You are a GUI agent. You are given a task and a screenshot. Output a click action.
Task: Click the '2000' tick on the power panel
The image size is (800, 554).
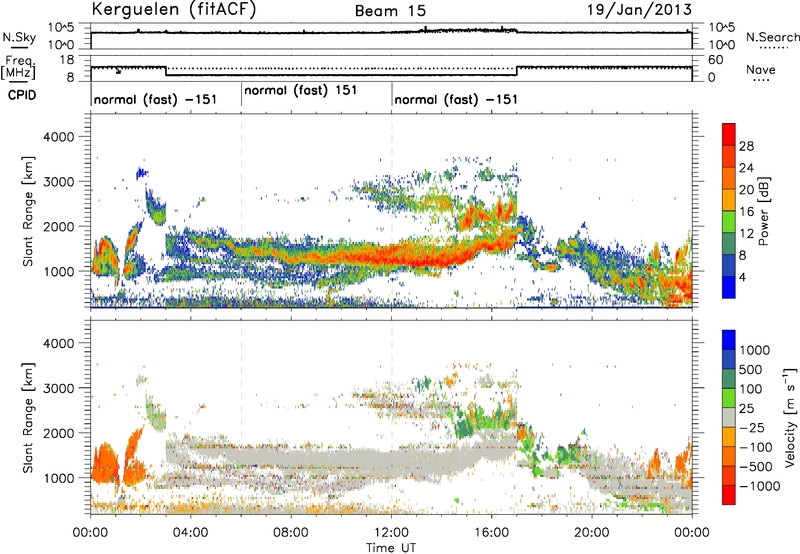[x=58, y=226]
